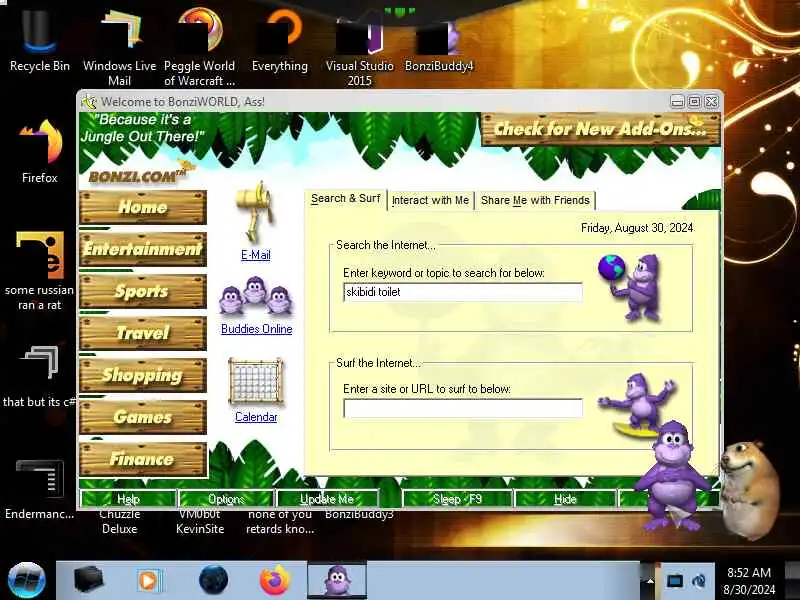This screenshot has width=800, height=600.
Task: Click the Help button
Action: click(128, 498)
